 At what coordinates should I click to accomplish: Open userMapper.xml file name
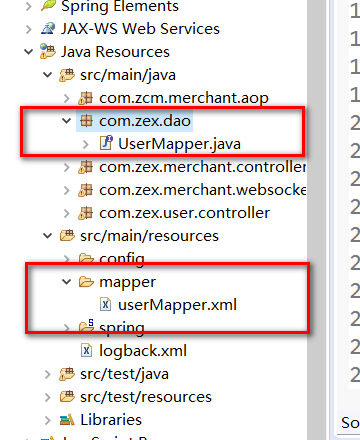[177, 305]
